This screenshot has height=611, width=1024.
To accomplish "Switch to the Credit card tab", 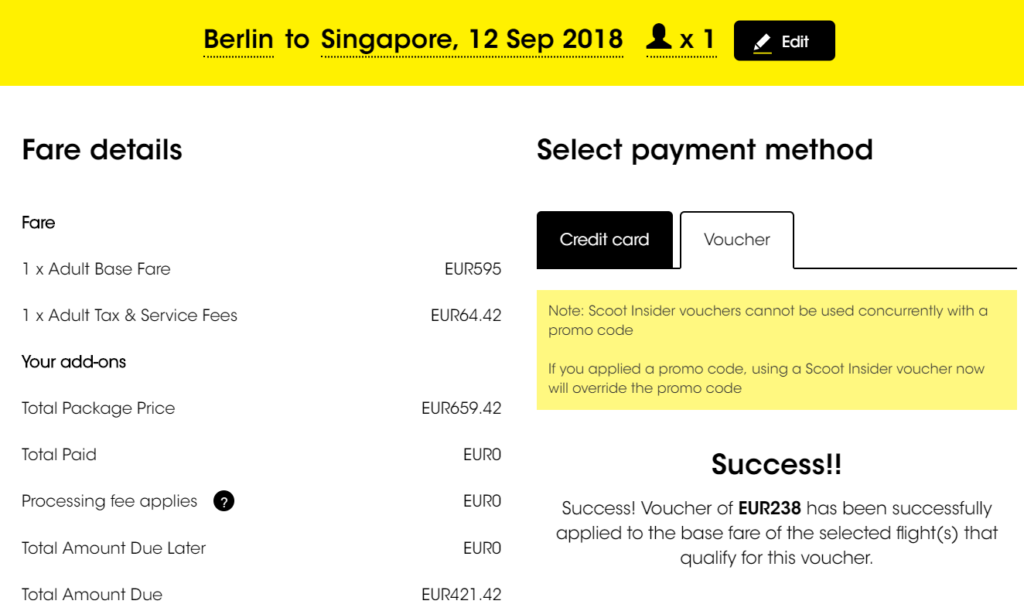I will [605, 240].
